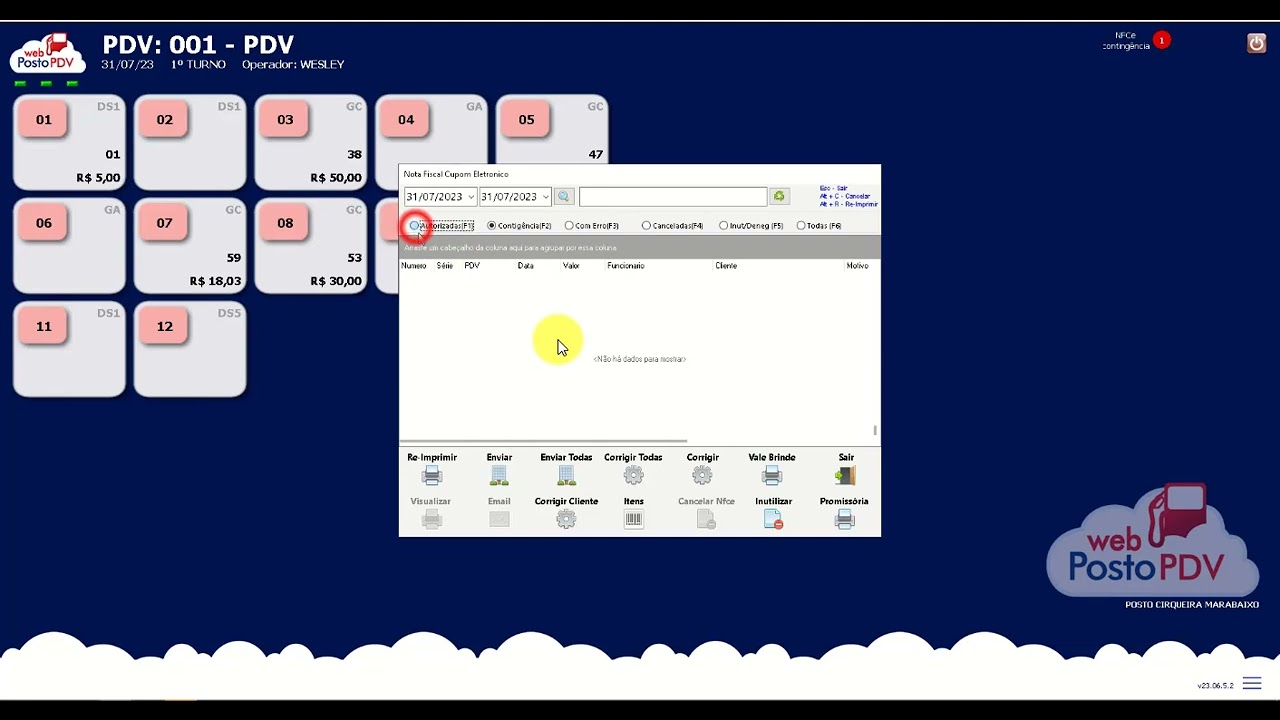Click the Corrigir Todas gear icon
This screenshot has height=720, width=1280.
pyautogui.click(x=633, y=476)
